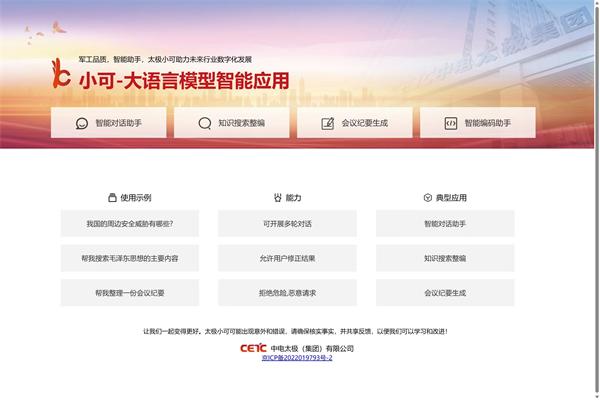Click the 能力 heading text
The width and height of the screenshot is (600, 400).
293,198
